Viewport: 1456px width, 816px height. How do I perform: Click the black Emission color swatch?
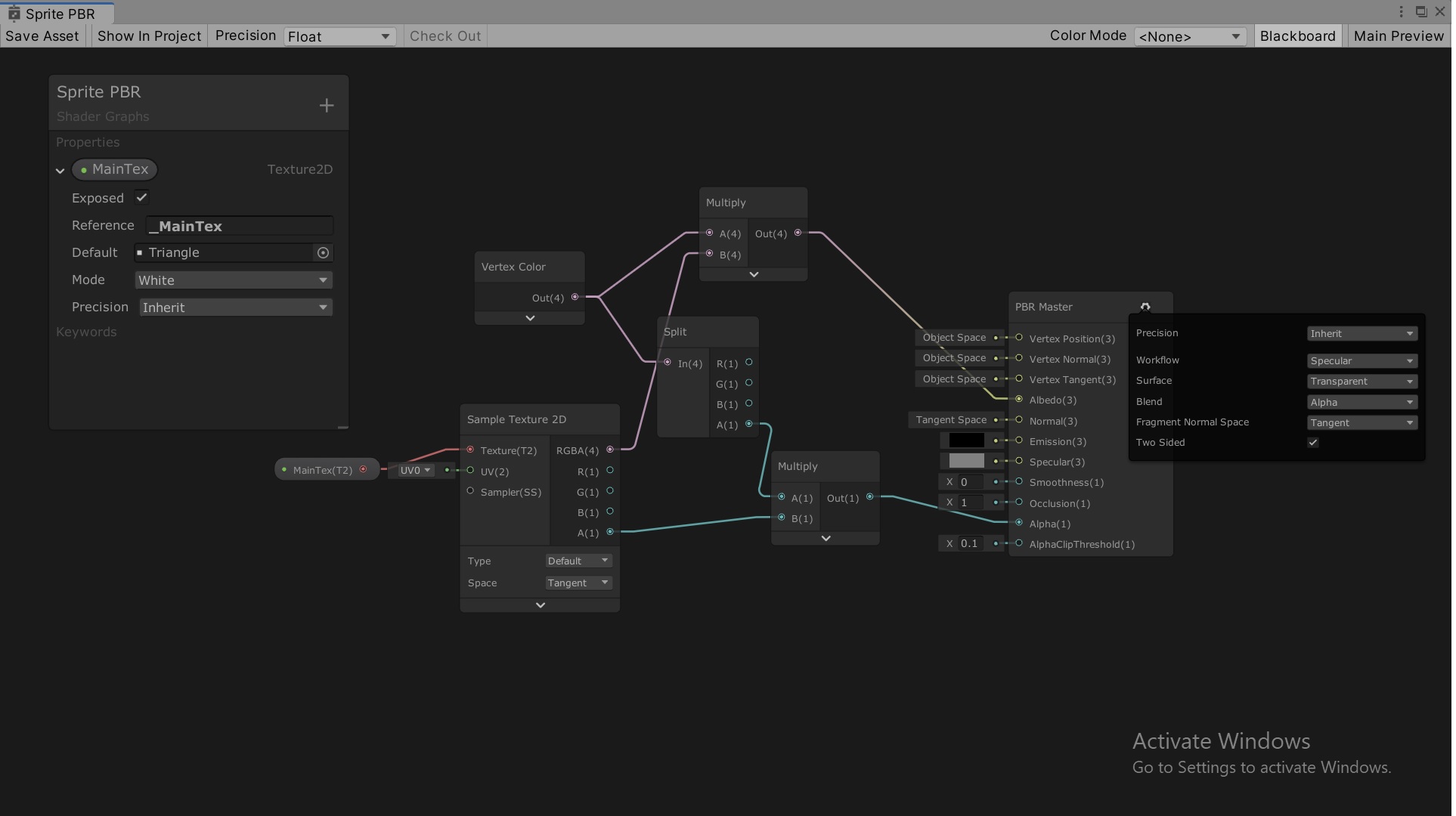(x=967, y=440)
